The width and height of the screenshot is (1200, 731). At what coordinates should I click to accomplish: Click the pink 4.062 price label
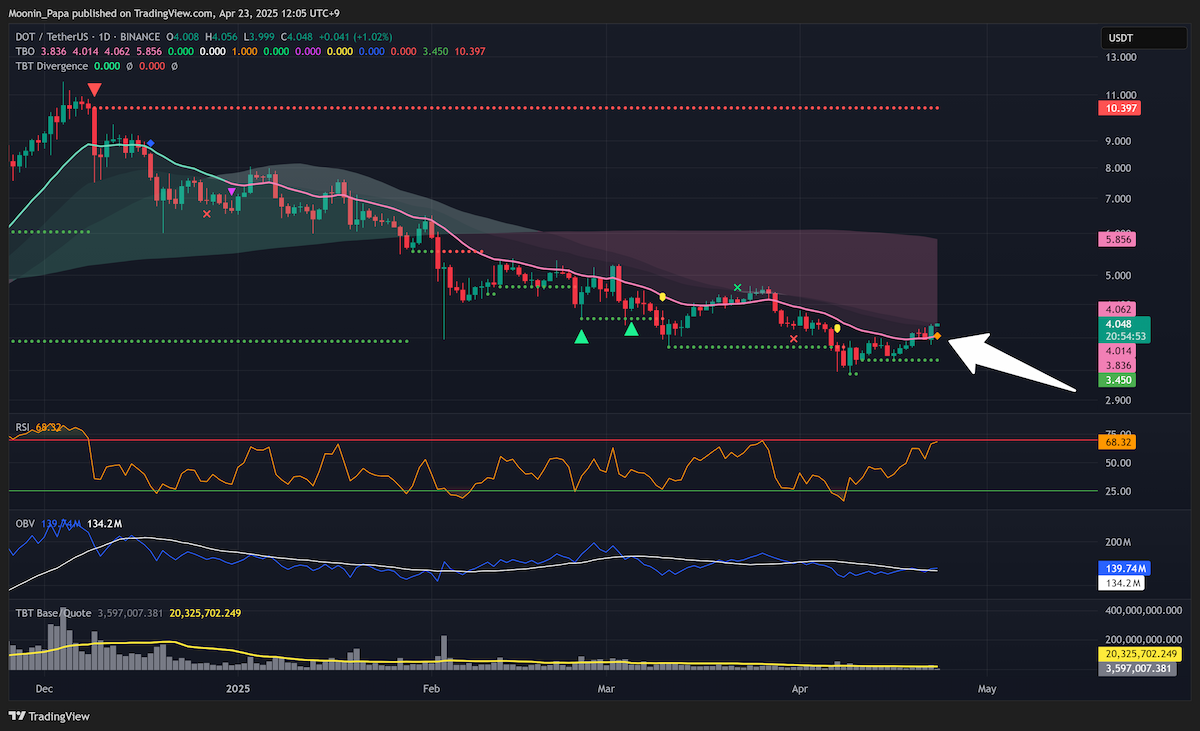click(x=1116, y=309)
